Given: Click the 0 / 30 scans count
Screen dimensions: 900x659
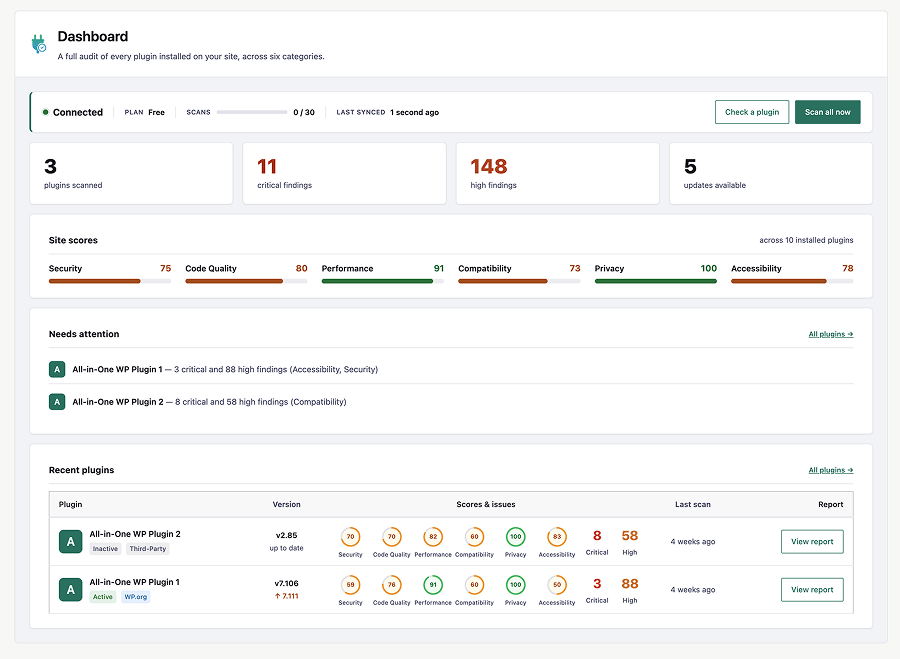Looking at the screenshot, I should click(x=304, y=112).
